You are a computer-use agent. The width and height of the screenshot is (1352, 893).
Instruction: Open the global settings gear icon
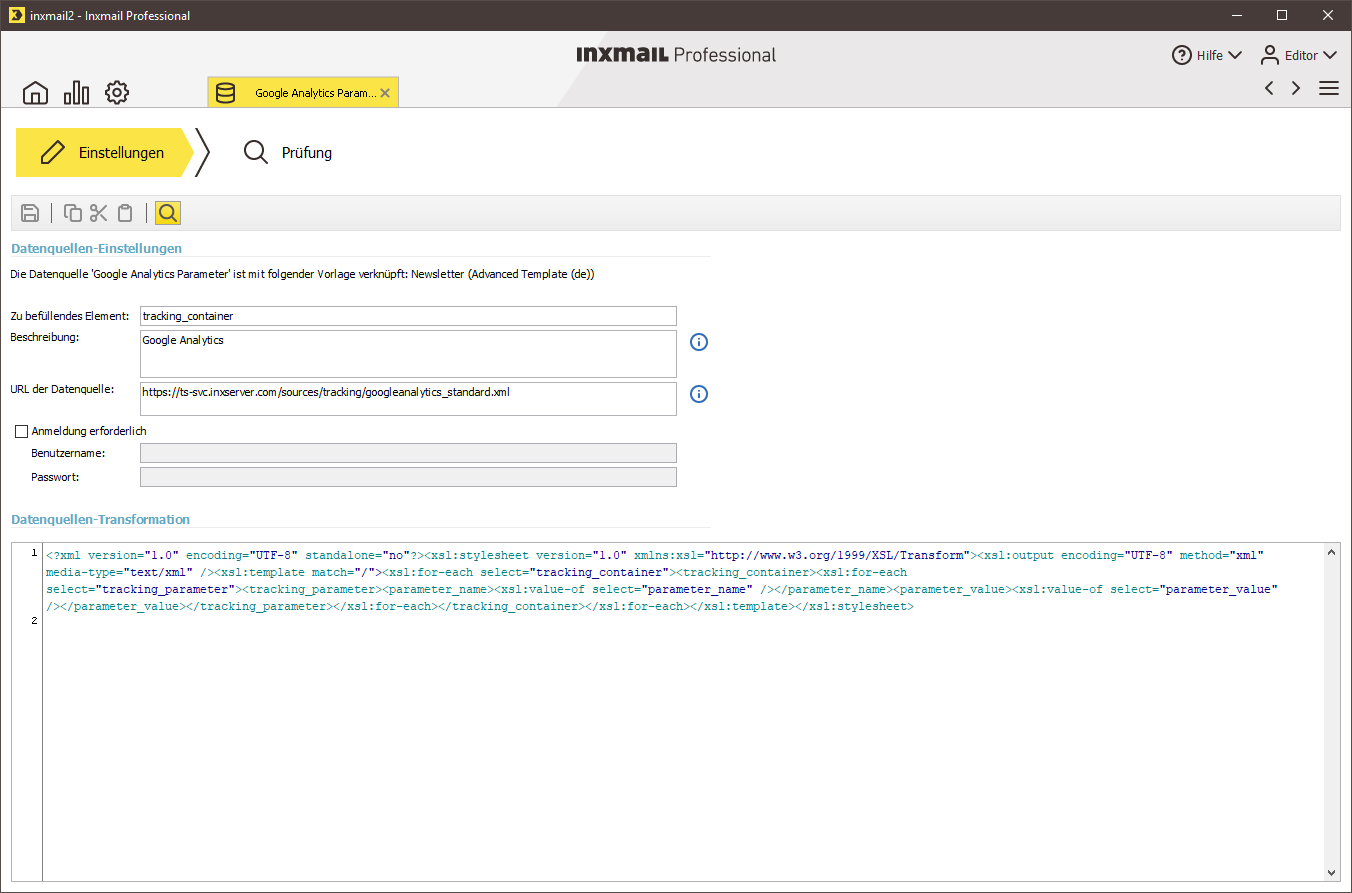pyautogui.click(x=117, y=93)
